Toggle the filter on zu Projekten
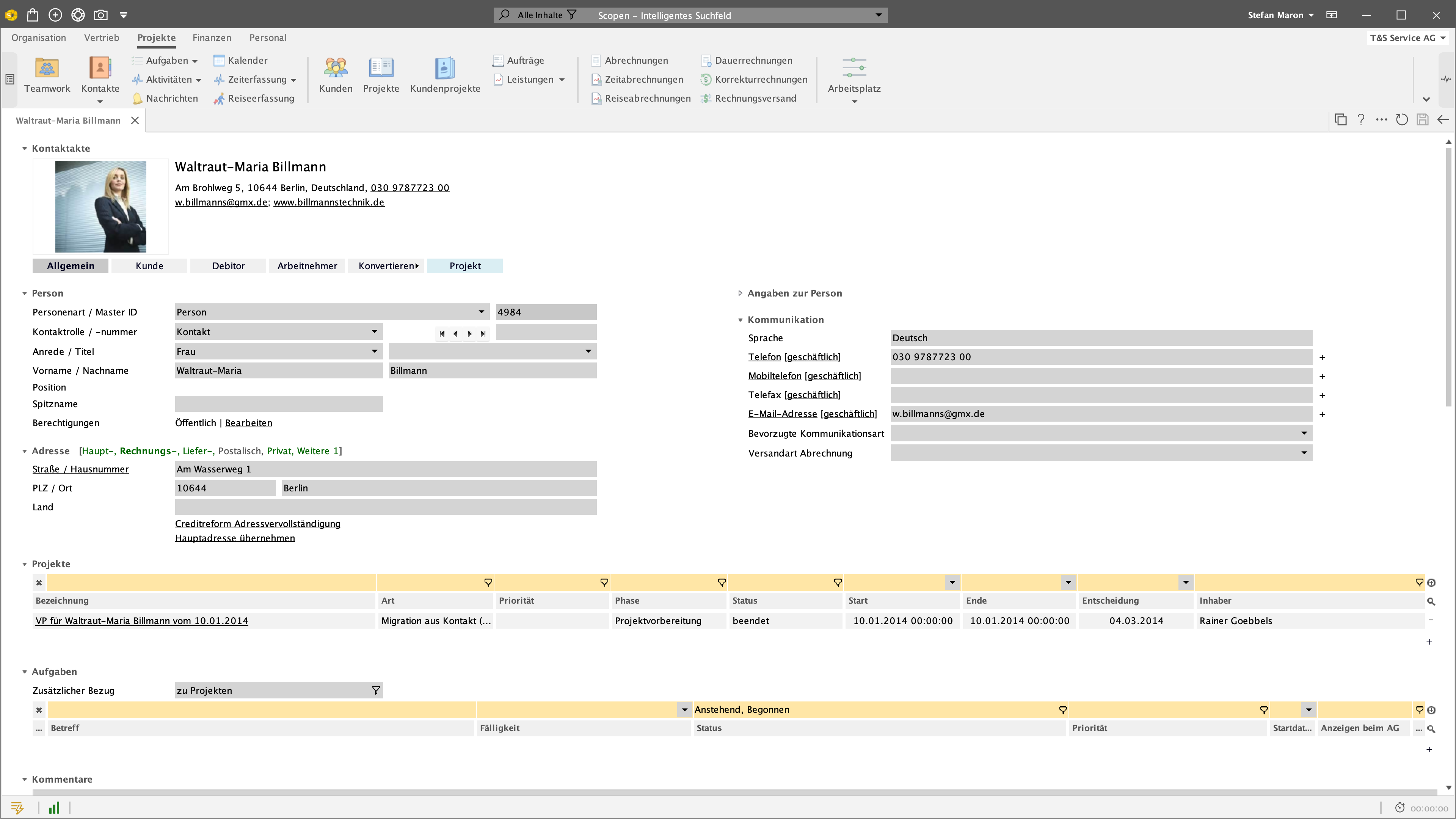The image size is (1456, 819). [x=375, y=690]
